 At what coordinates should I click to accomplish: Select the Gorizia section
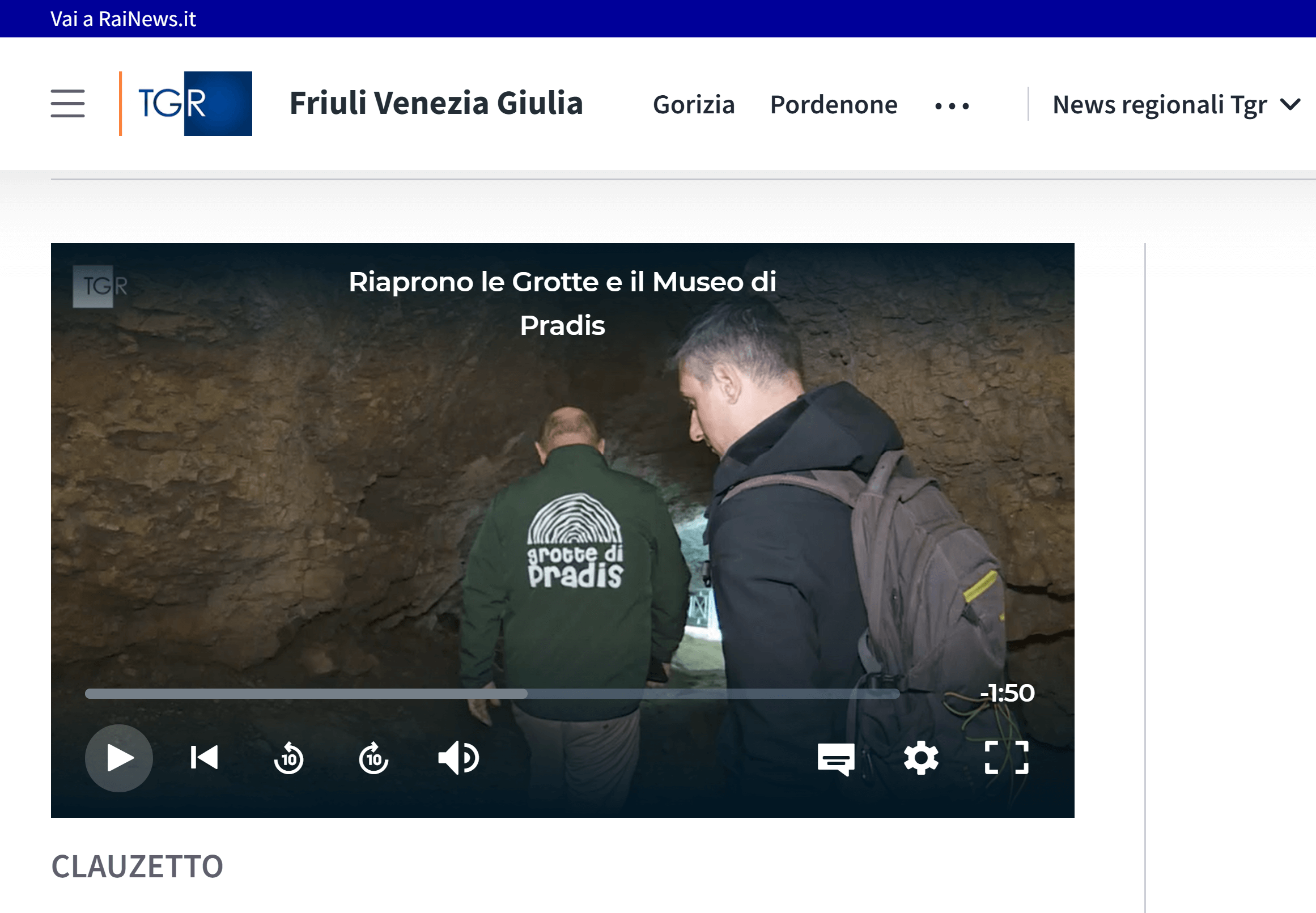[694, 105]
